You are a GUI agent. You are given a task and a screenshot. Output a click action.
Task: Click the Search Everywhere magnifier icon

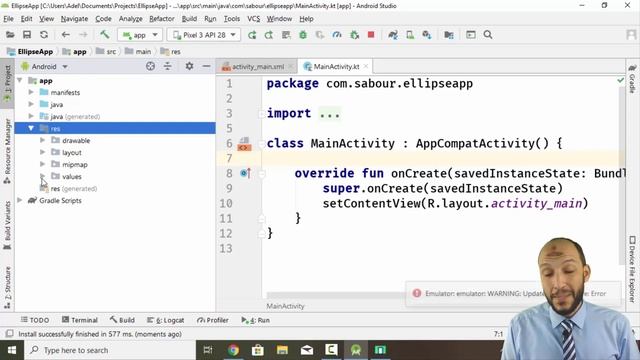pos(488,35)
